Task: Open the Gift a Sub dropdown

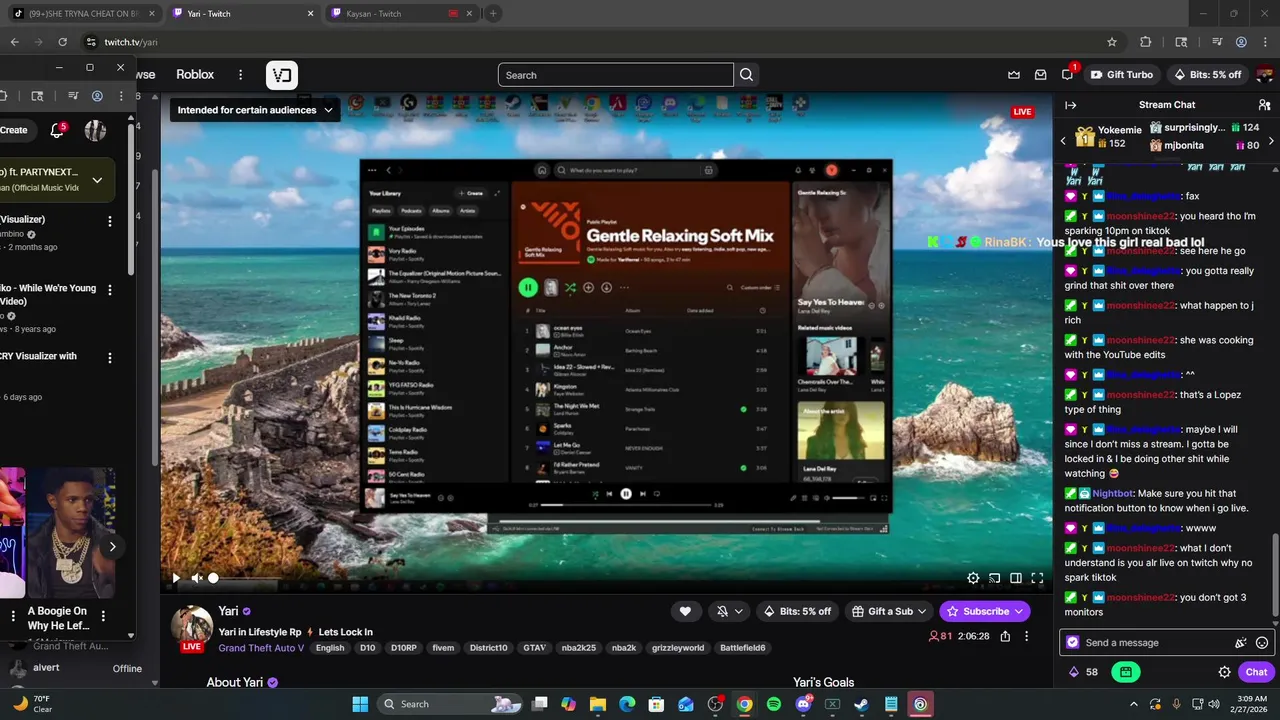Action: click(889, 611)
